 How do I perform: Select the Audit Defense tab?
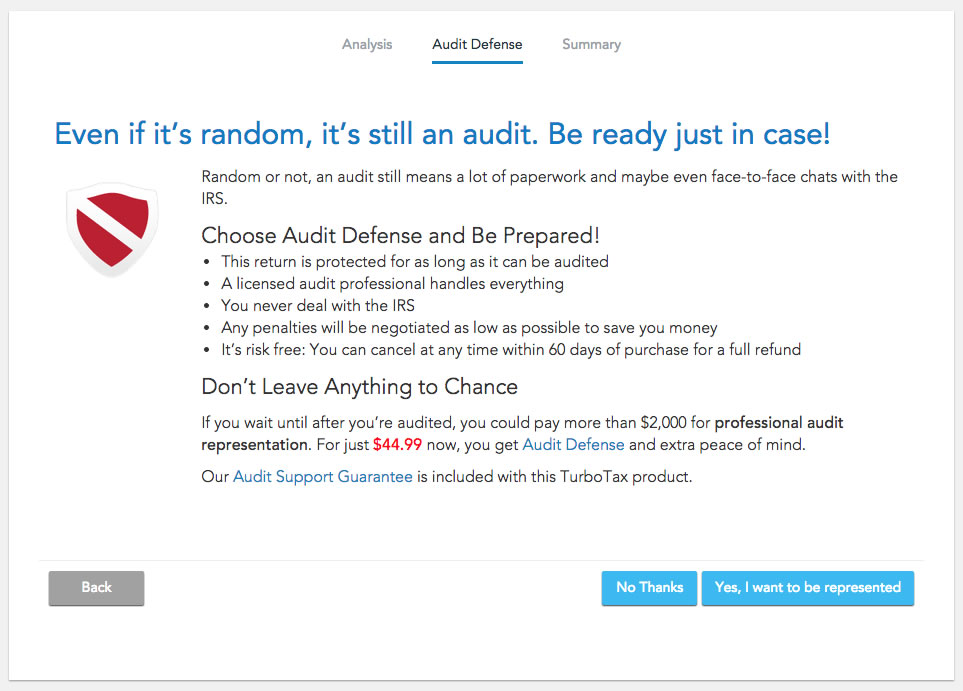click(x=477, y=44)
